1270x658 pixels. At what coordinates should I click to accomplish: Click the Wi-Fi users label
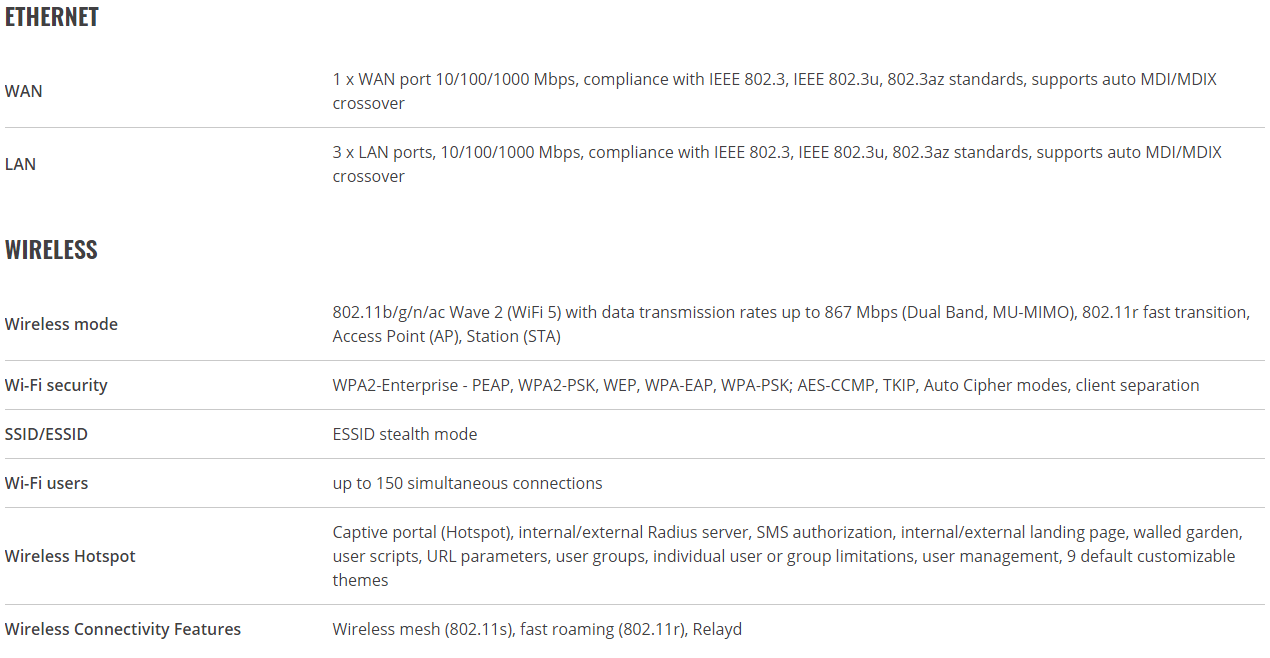point(46,483)
